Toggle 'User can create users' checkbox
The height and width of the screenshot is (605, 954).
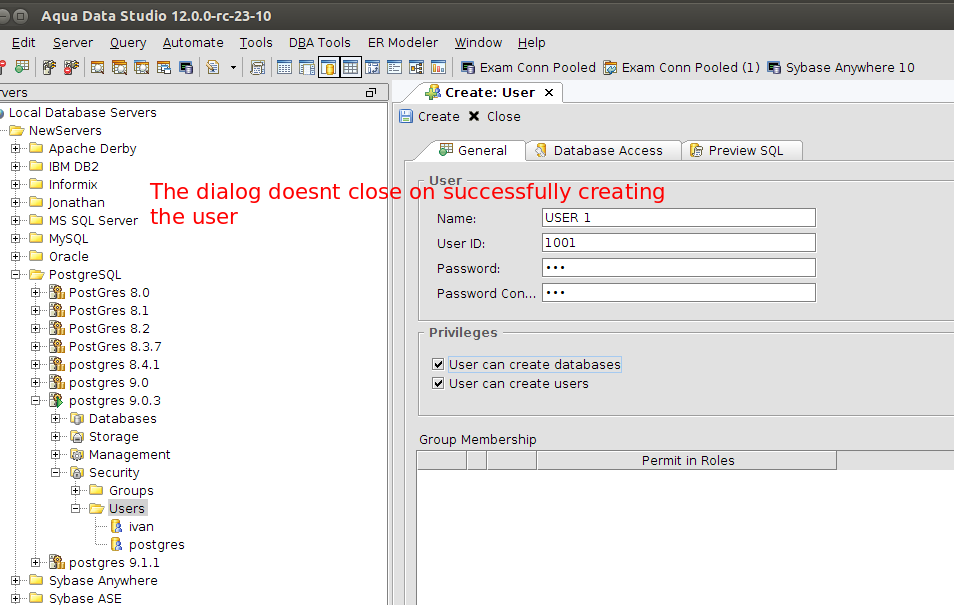click(438, 383)
